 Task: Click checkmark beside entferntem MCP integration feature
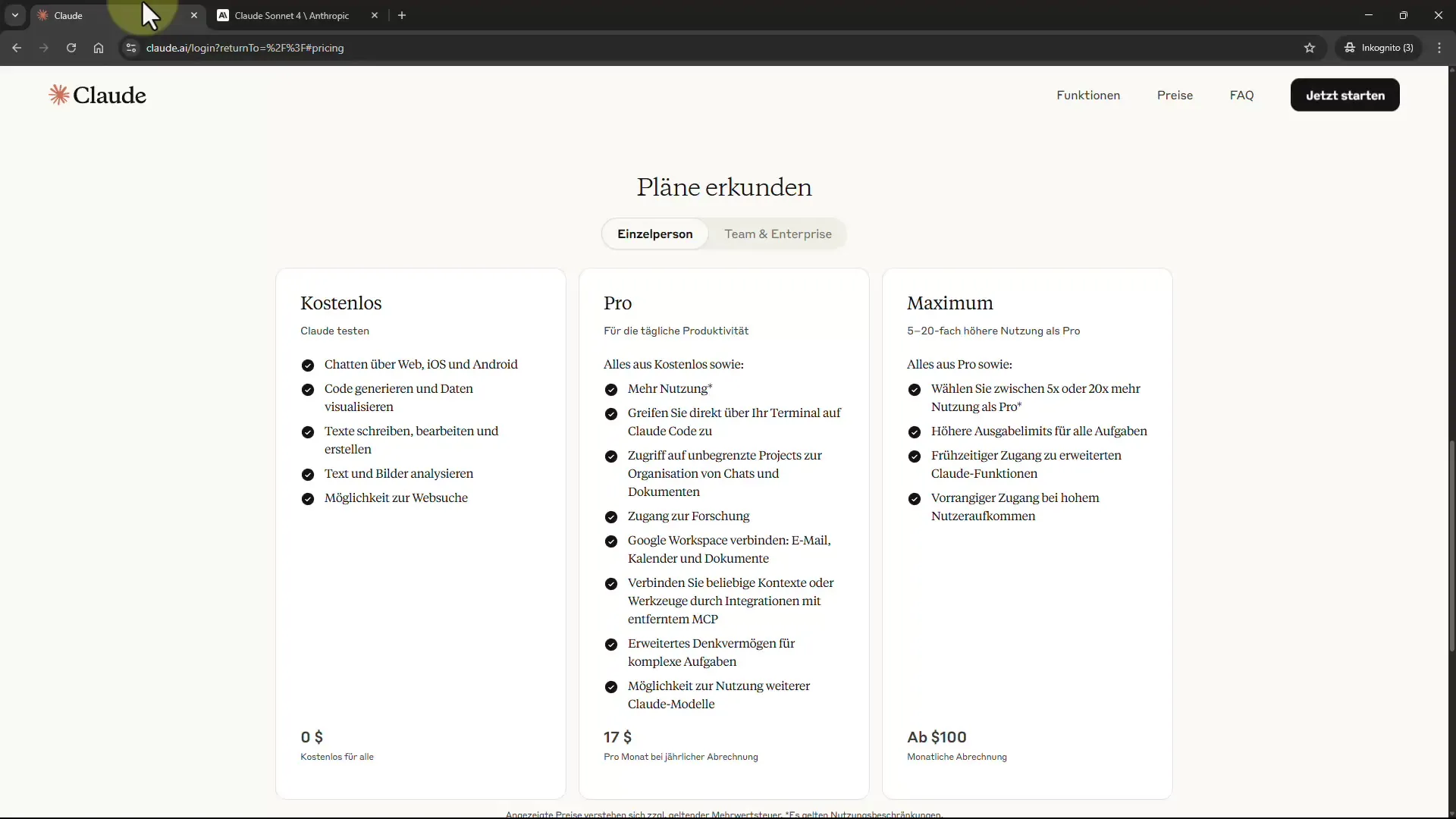[610, 584]
